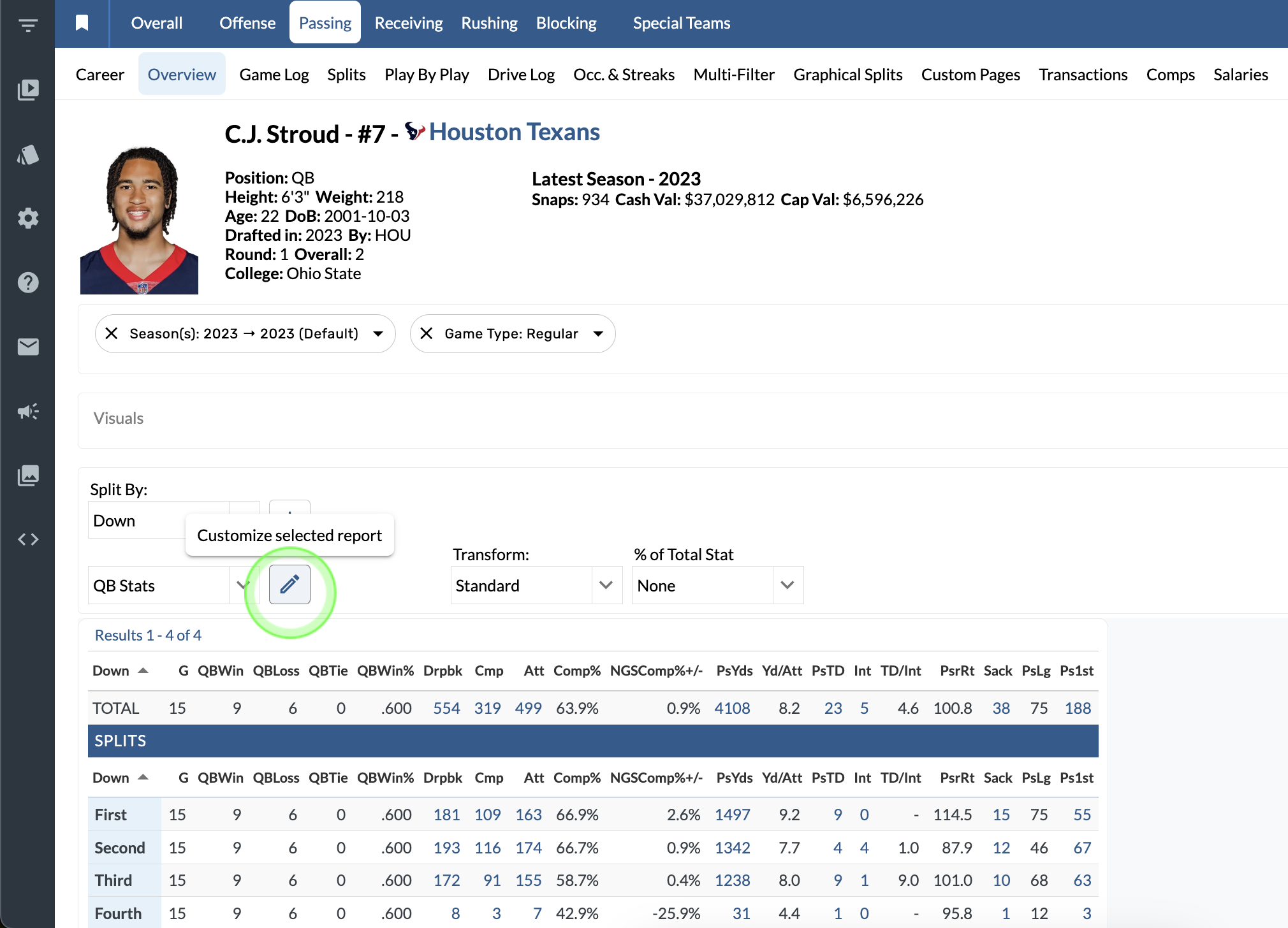
Task: Click the help question-mark icon
Action: 28,282
